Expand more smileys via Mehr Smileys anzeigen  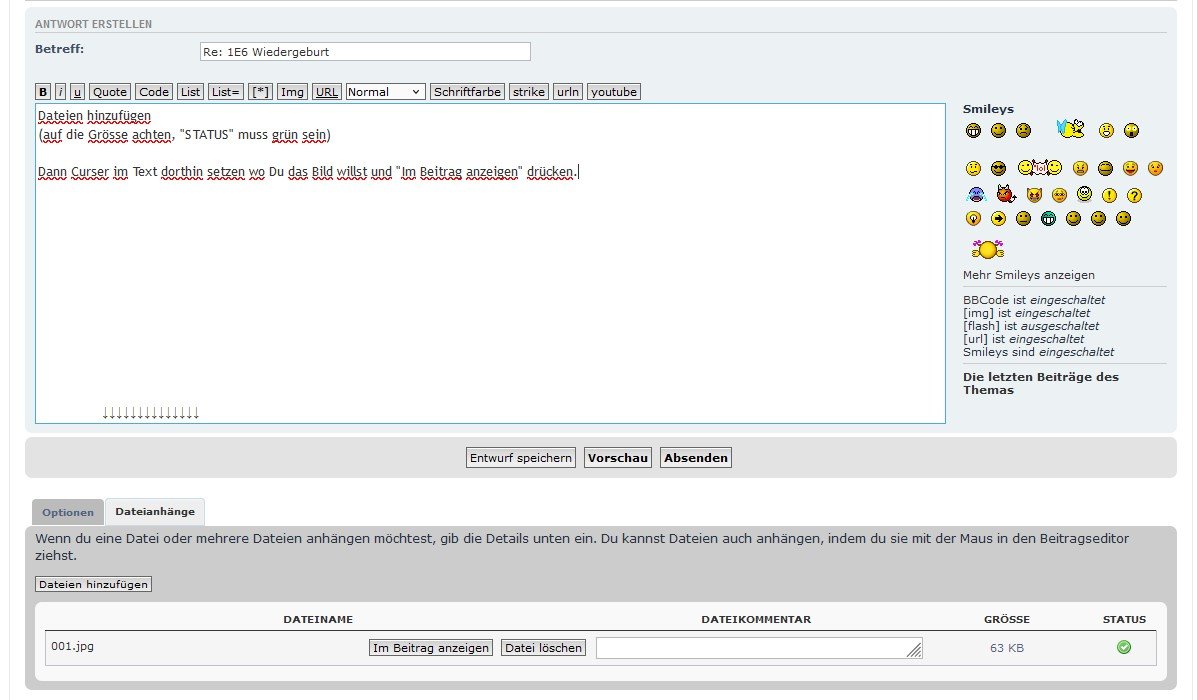[1028, 275]
